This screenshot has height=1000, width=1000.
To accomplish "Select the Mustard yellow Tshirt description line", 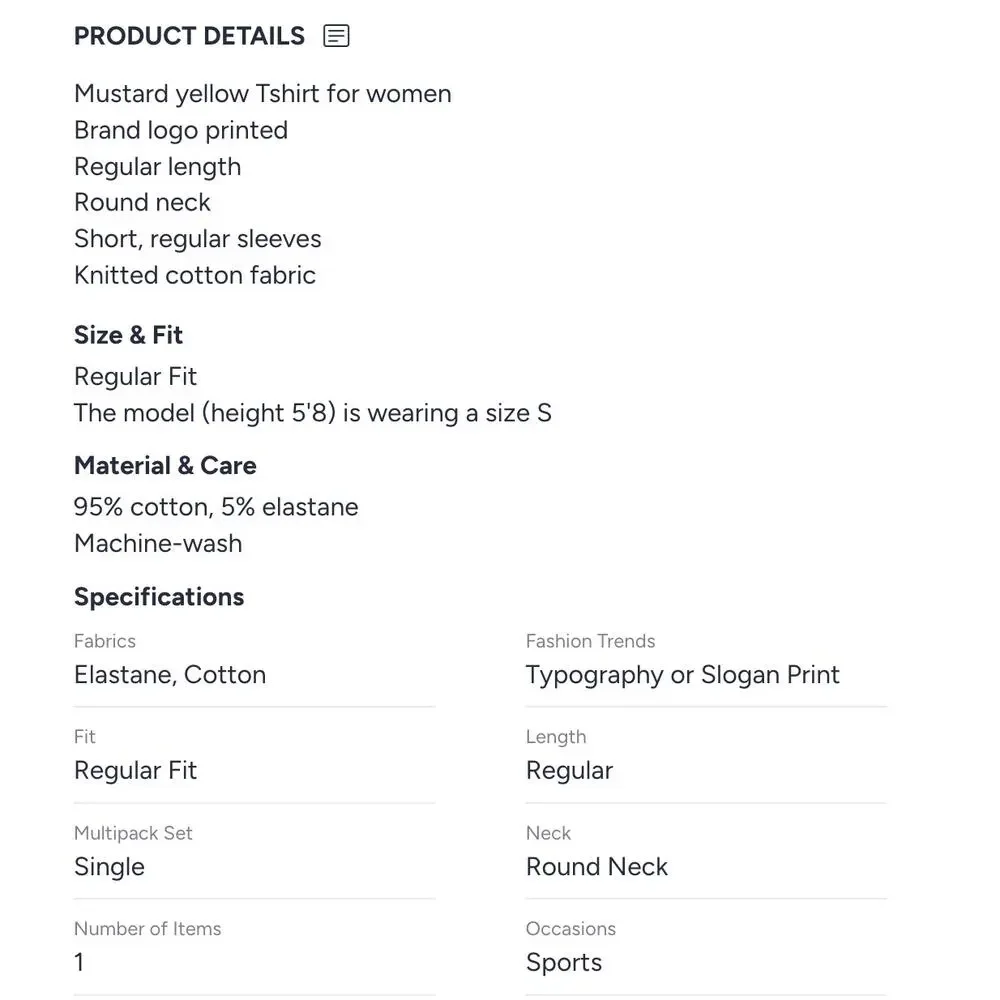I will 263,94.
